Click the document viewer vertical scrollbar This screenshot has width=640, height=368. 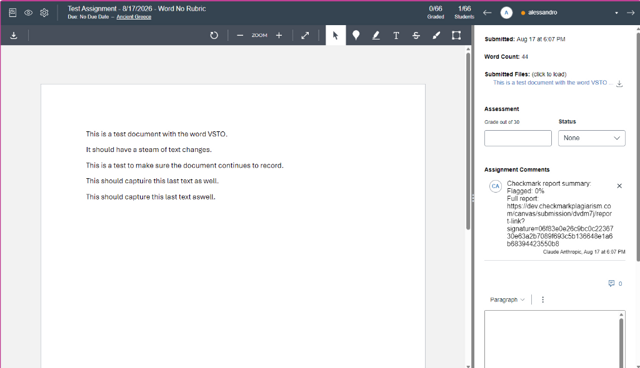(x=468, y=141)
